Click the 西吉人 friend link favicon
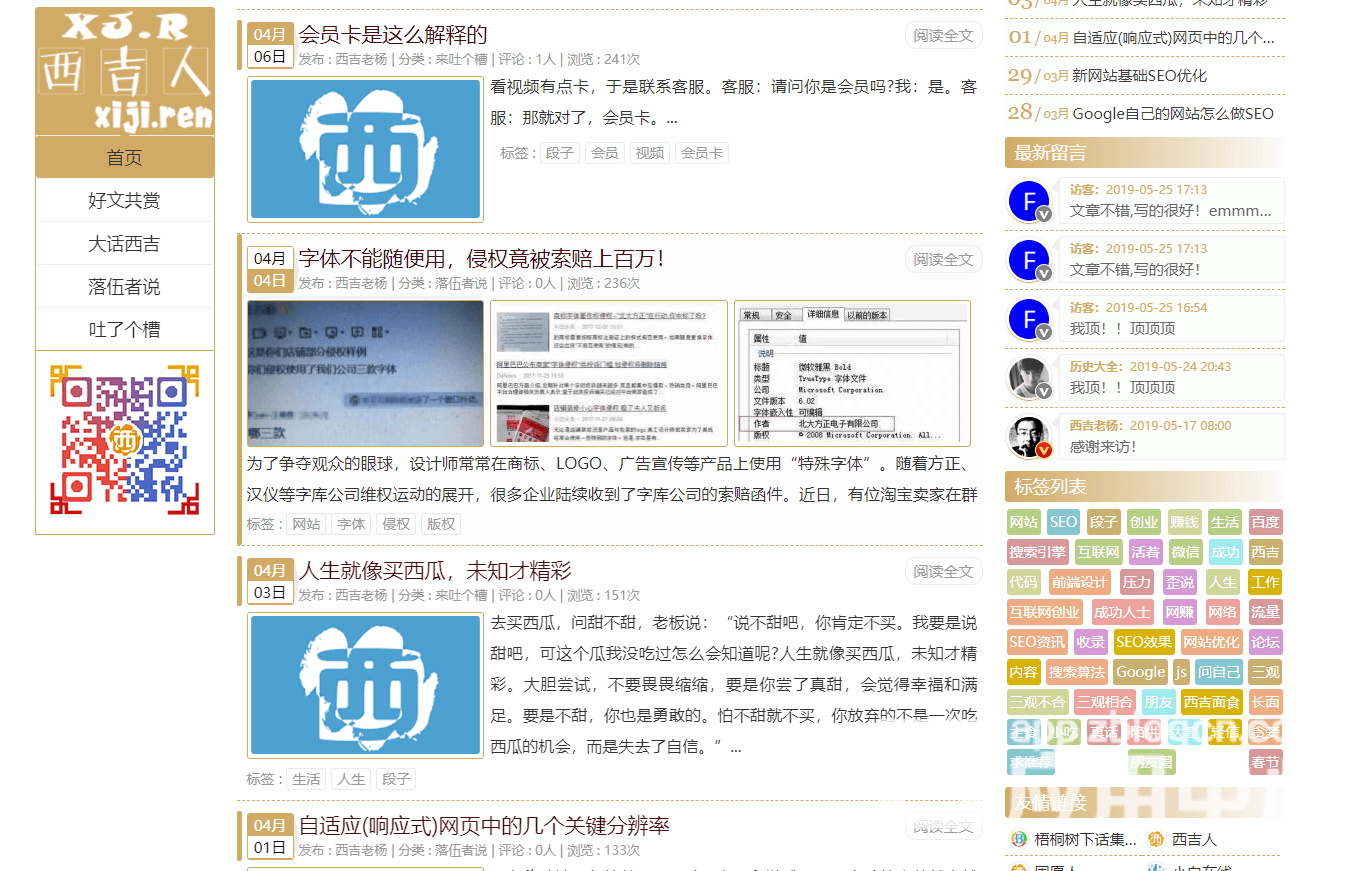 [x=1156, y=839]
